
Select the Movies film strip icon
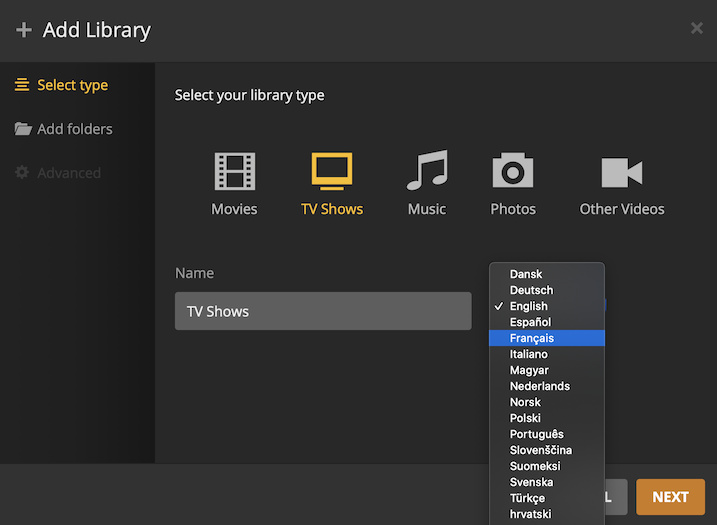pos(234,172)
